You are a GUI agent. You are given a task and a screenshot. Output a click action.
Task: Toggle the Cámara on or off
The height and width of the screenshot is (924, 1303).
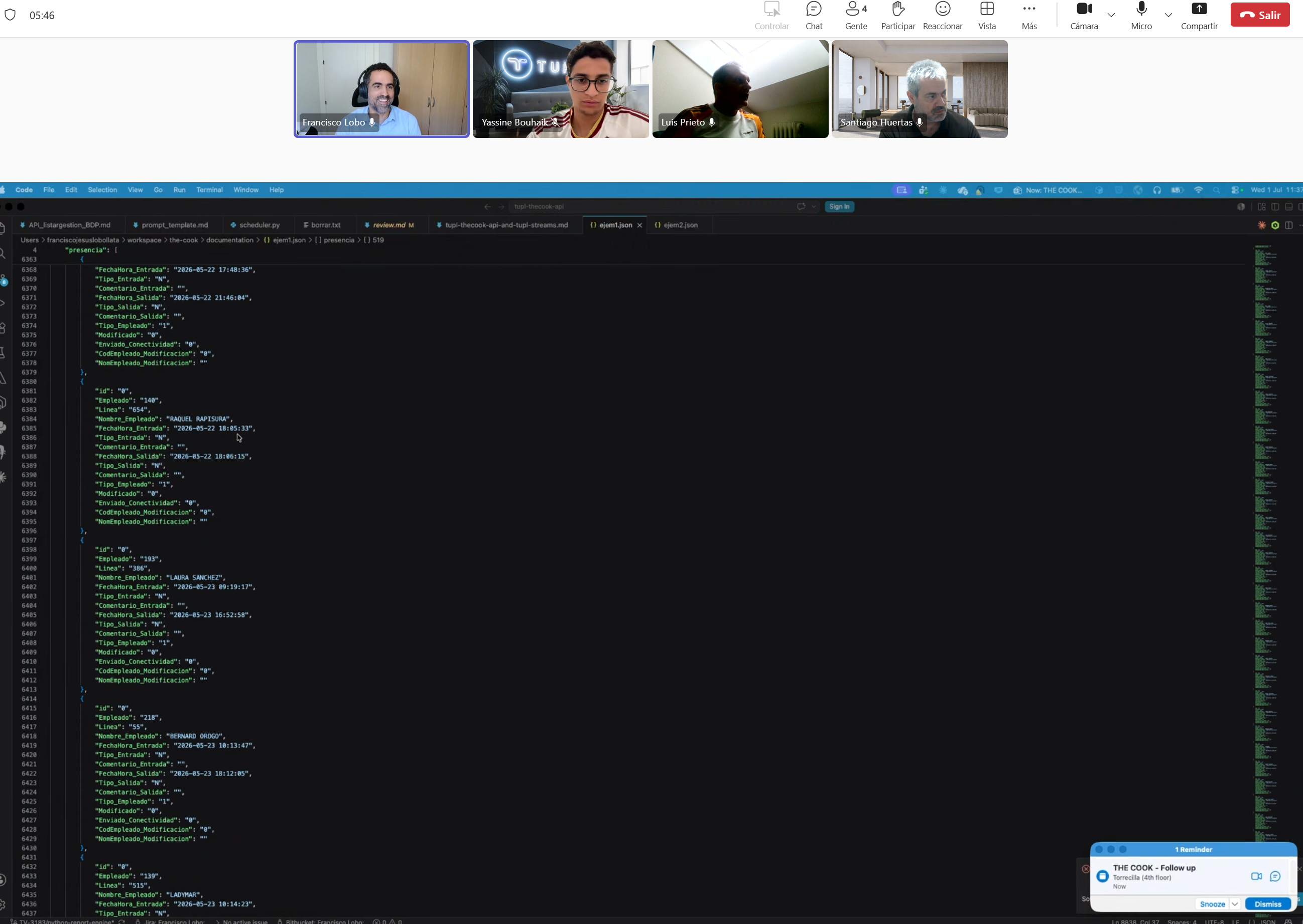1084,16
